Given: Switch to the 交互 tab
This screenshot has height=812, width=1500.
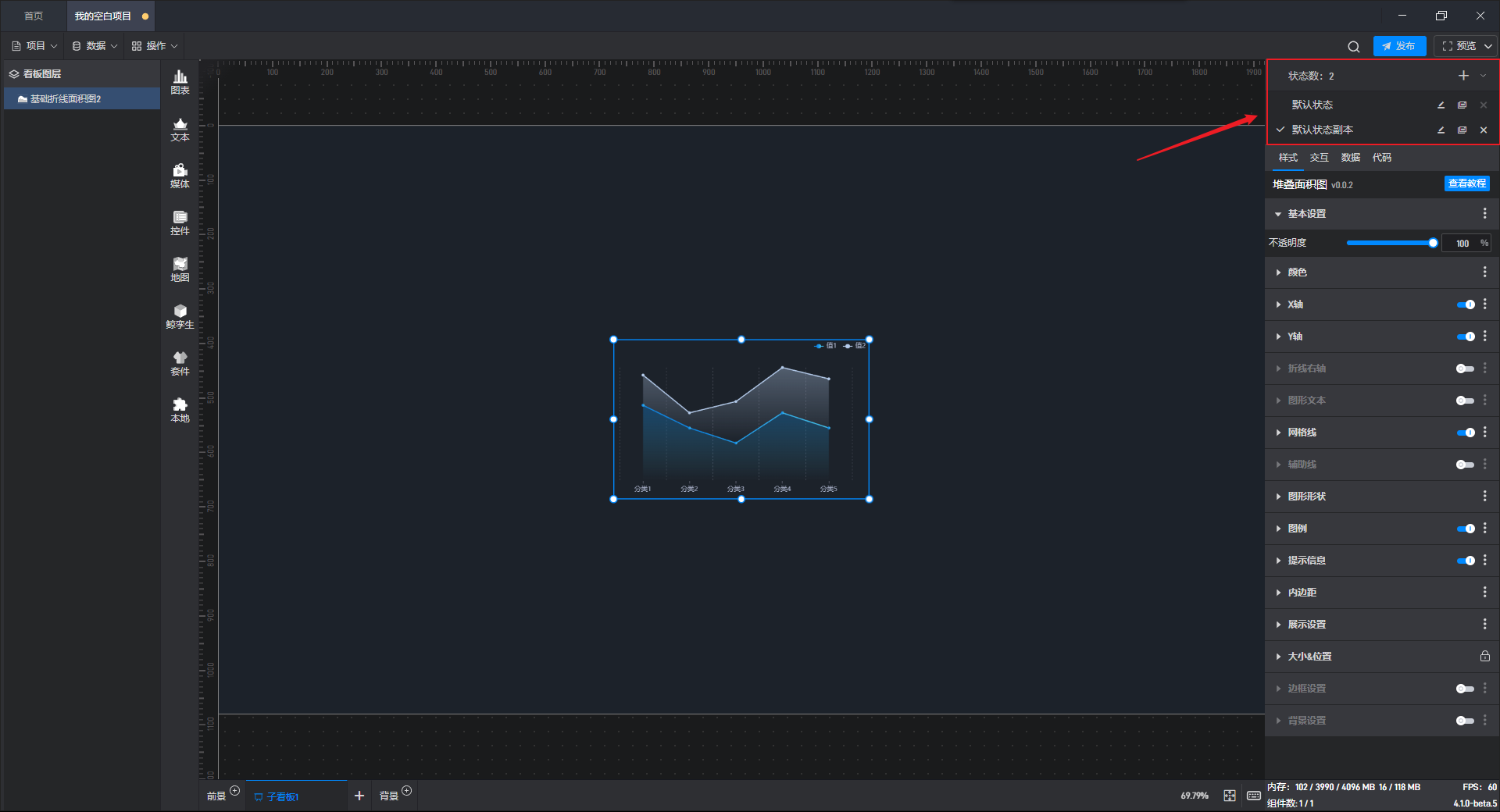Looking at the screenshot, I should (1319, 158).
